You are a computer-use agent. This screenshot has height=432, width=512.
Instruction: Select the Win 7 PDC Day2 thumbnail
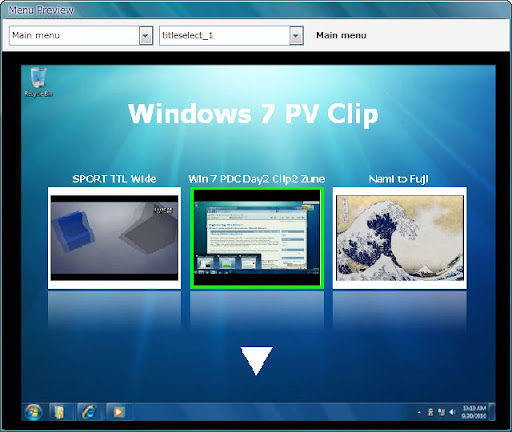click(257, 238)
